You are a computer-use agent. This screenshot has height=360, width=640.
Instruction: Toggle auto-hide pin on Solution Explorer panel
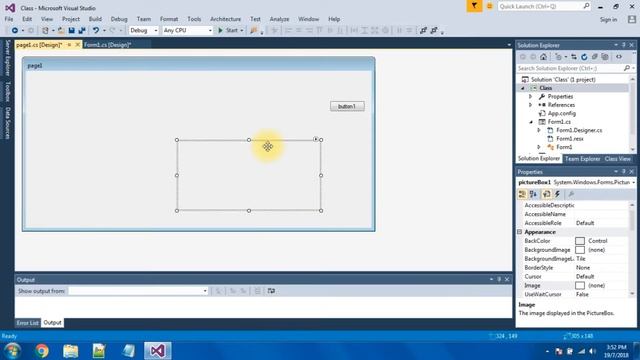click(x=624, y=45)
